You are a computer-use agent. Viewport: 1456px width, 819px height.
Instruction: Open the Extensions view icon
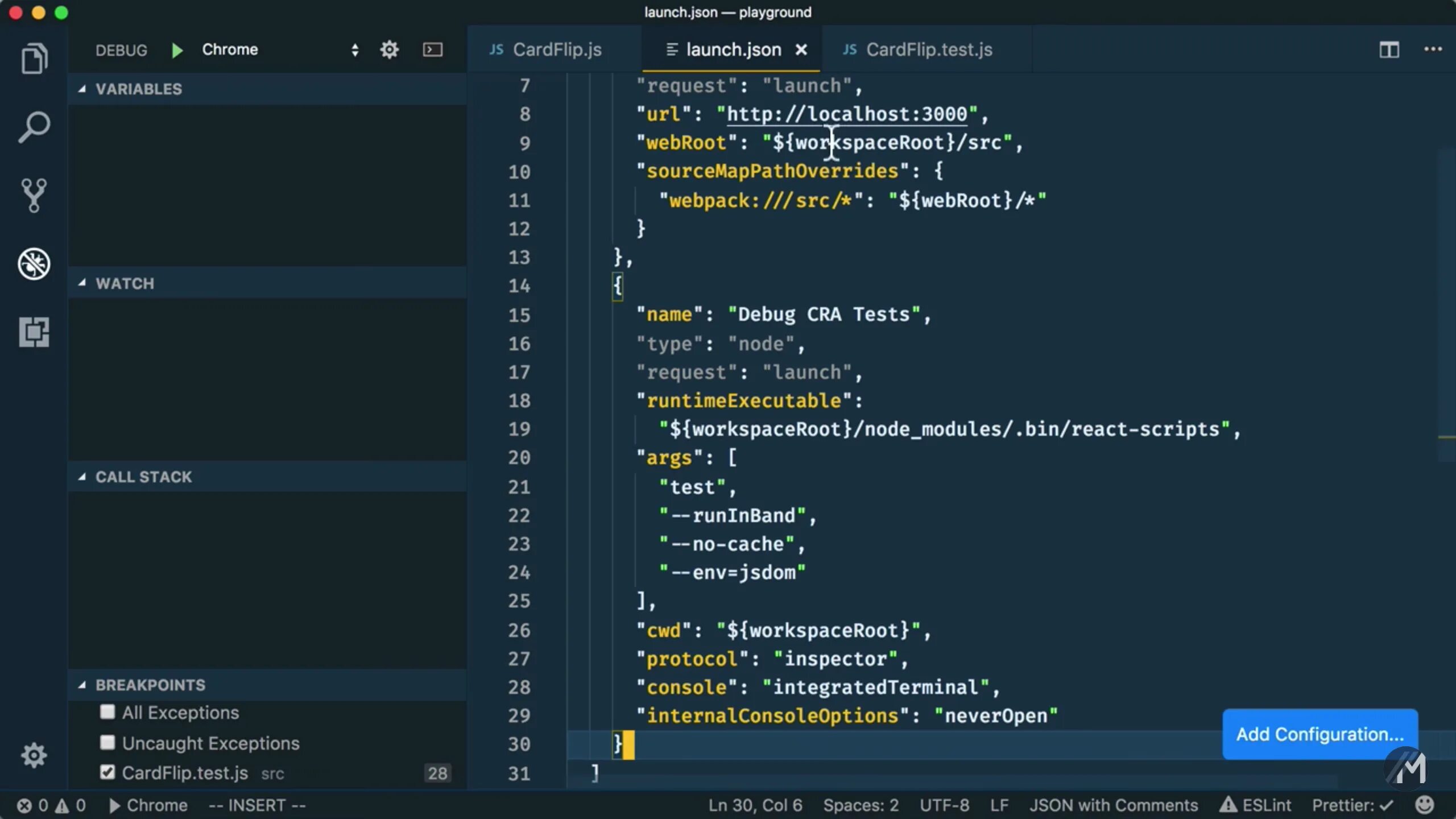click(34, 332)
